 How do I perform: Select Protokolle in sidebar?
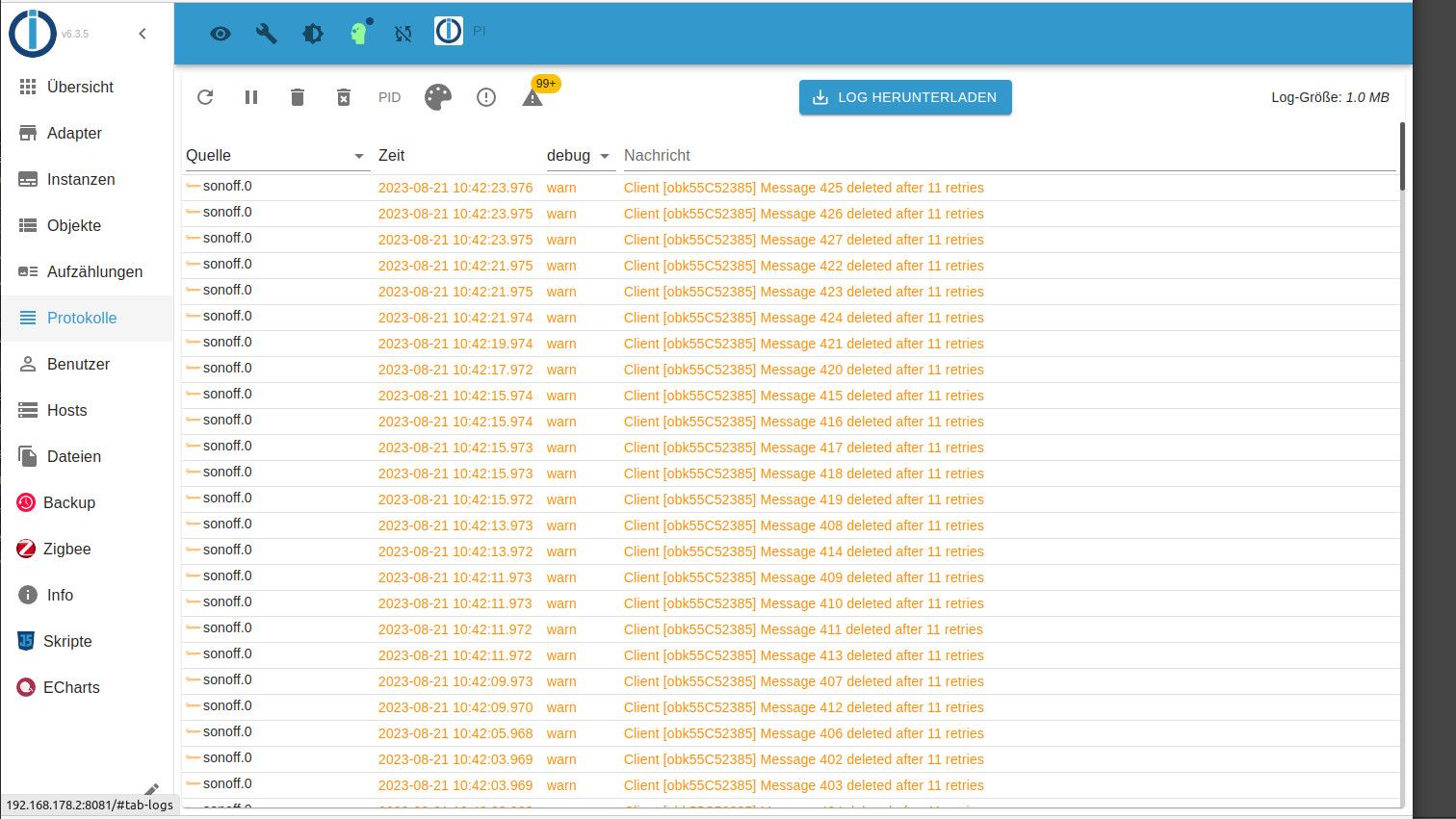(x=87, y=318)
